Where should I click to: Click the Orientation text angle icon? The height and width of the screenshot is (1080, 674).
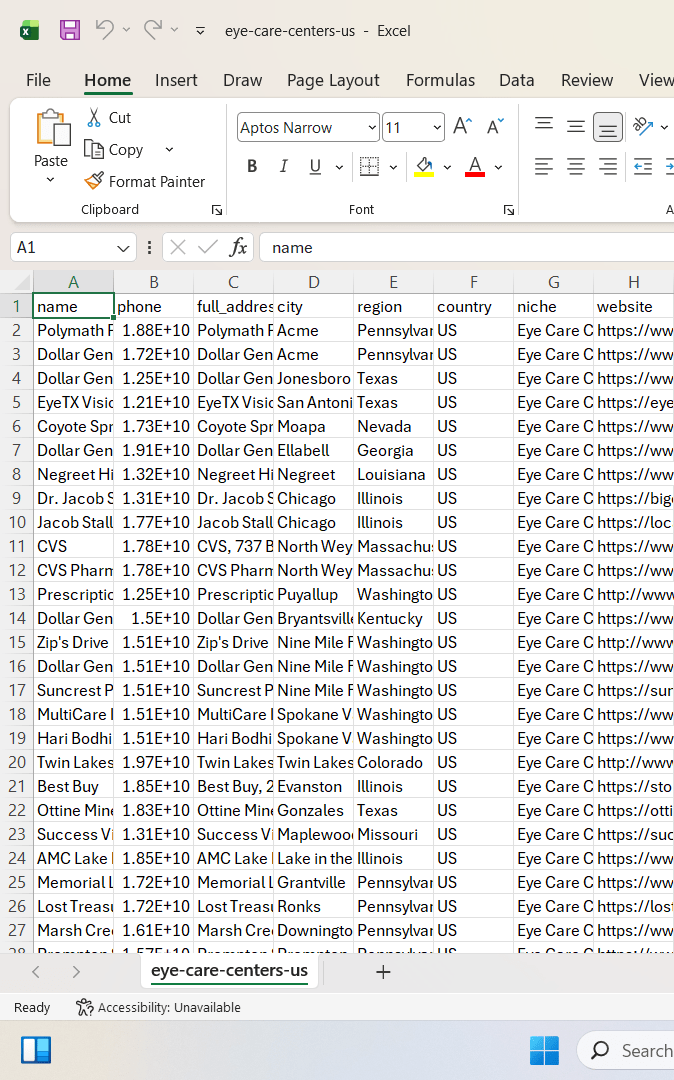(x=643, y=126)
